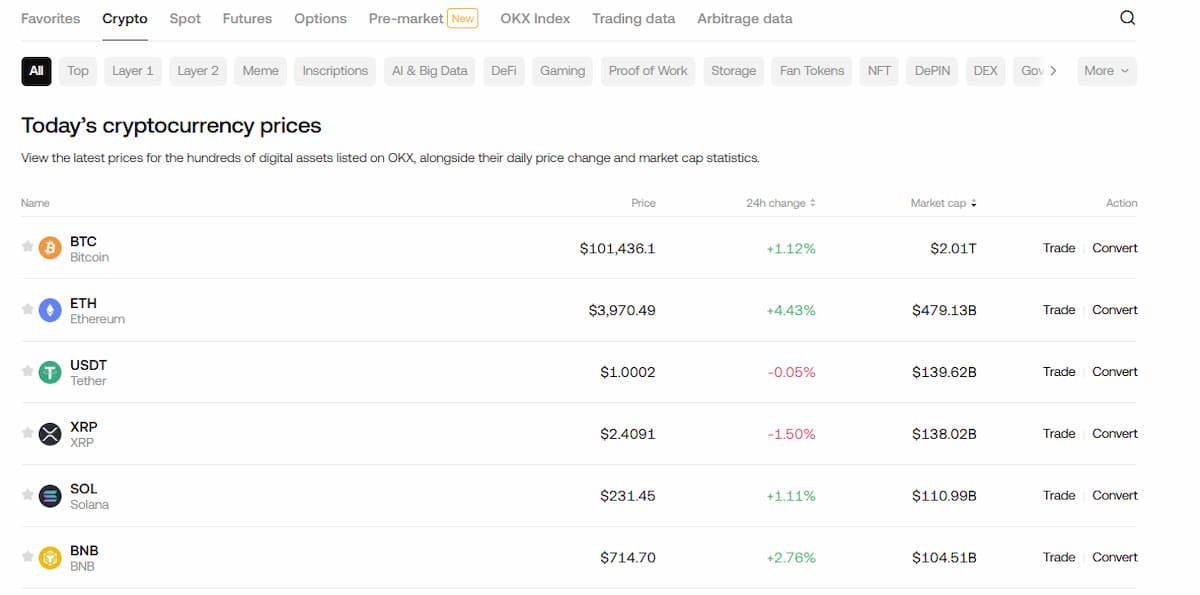1200x595 pixels.
Task: Sort by 24h change column
Action: click(x=781, y=203)
